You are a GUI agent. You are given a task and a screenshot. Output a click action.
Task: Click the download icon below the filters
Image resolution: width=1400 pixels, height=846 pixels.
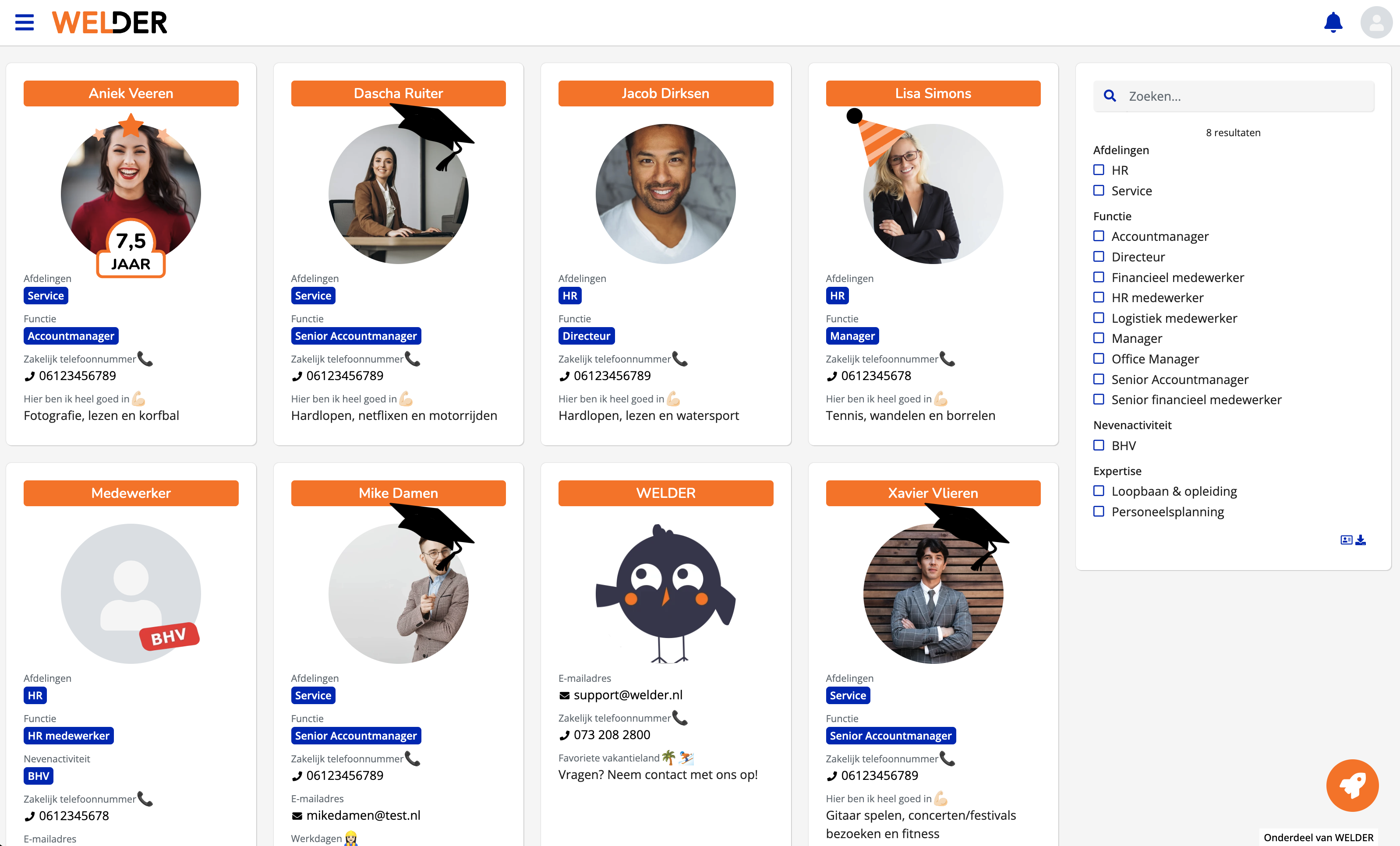pyautogui.click(x=1360, y=540)
